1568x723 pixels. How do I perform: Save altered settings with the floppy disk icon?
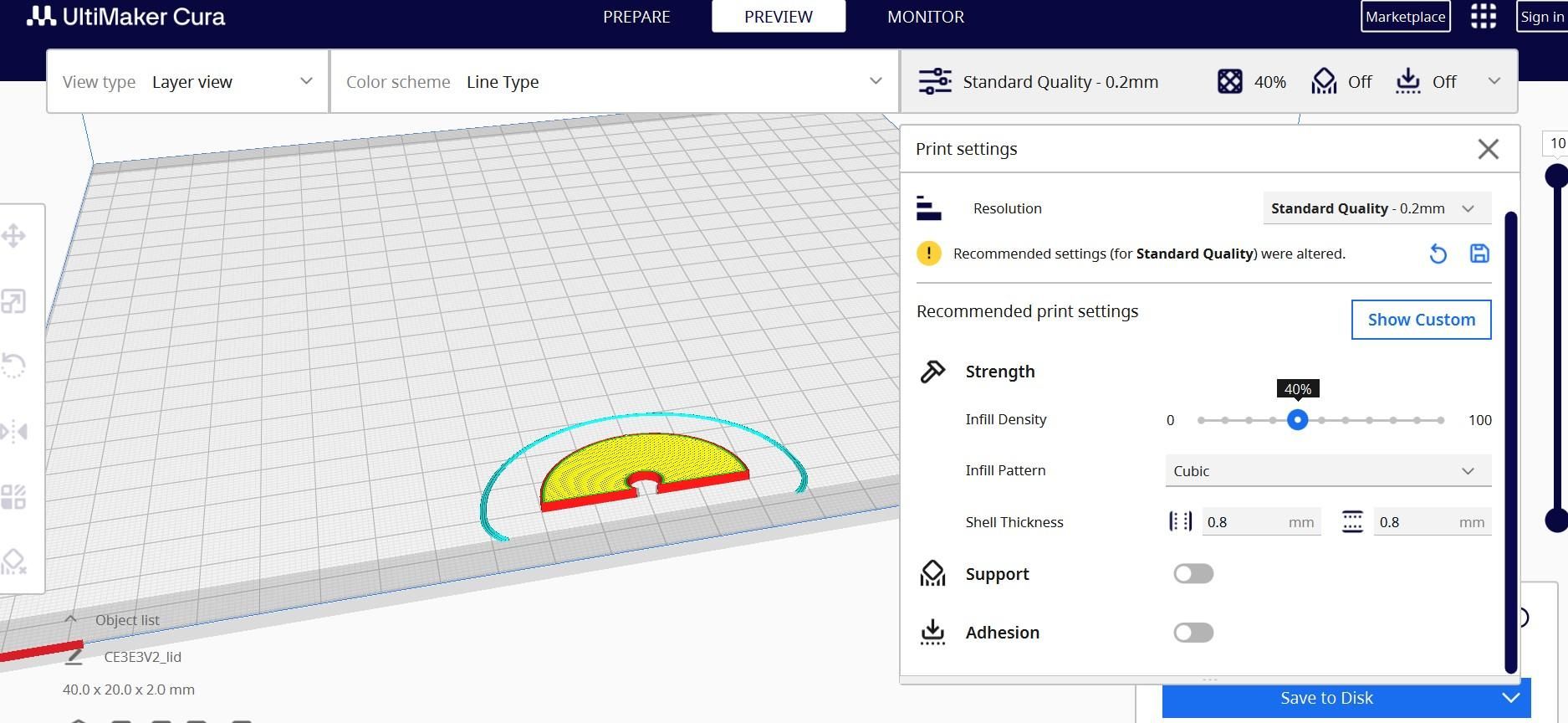pyautogui.click(x=1479, y=254)
